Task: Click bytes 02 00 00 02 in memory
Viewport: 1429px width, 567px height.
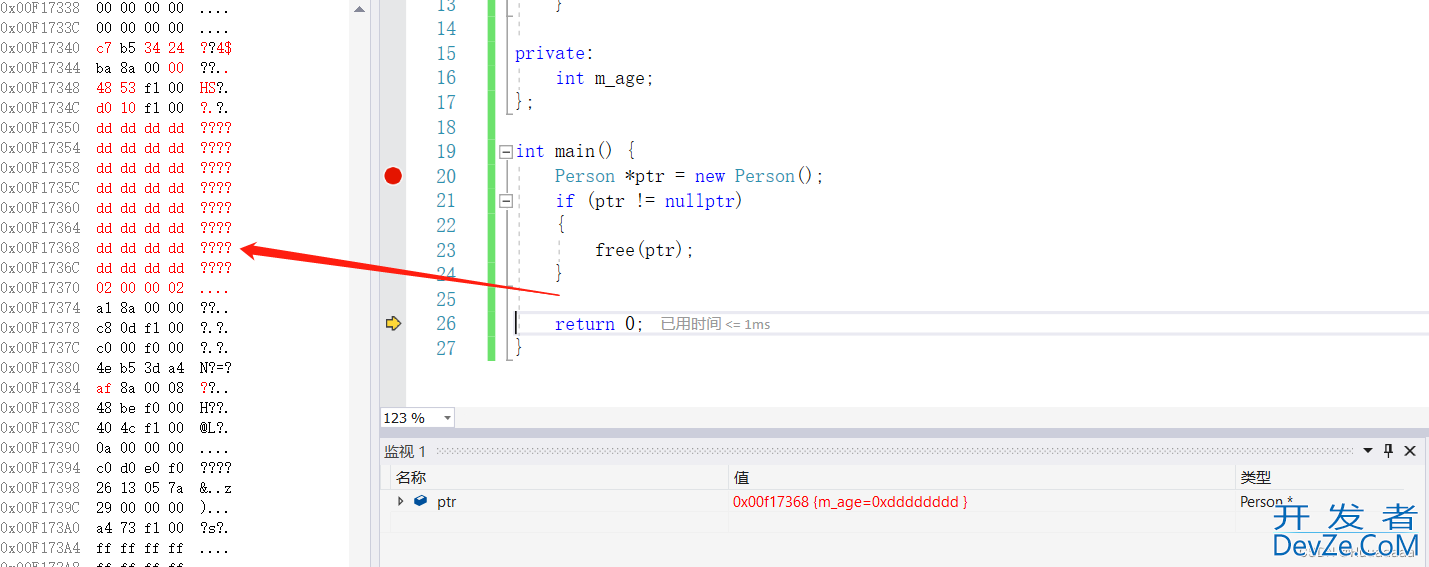Action: [x=140, y=288]
